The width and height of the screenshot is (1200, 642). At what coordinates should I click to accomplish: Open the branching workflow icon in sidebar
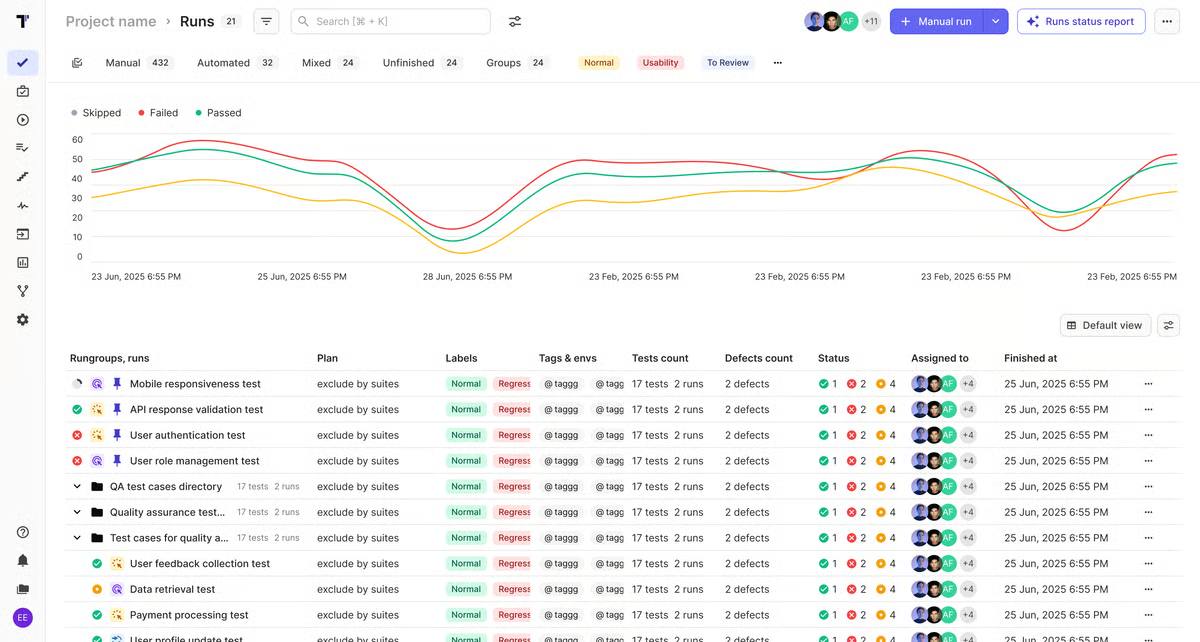click(22, 290)
